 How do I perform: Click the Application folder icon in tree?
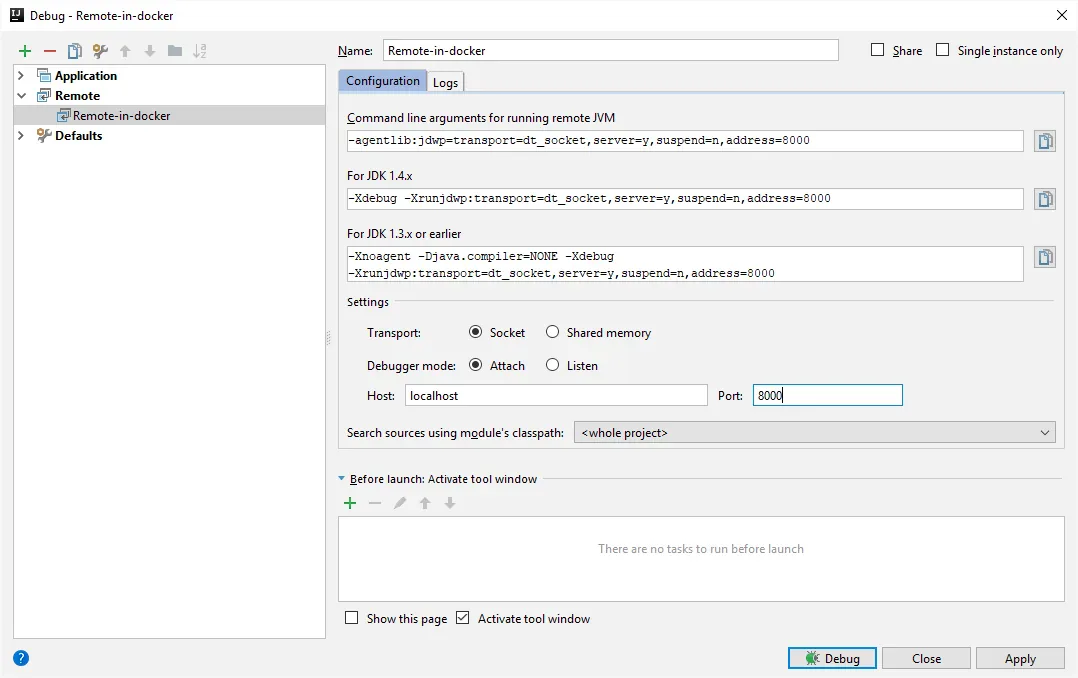(x=44, y=76)
